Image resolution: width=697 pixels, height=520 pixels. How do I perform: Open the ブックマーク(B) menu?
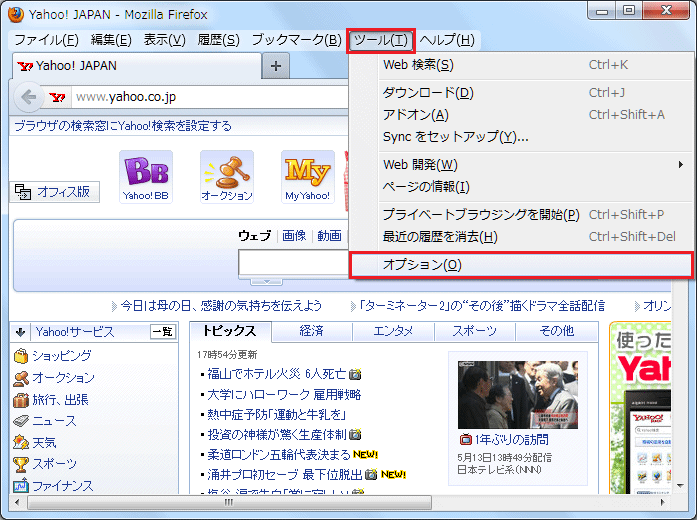[296, 40]
